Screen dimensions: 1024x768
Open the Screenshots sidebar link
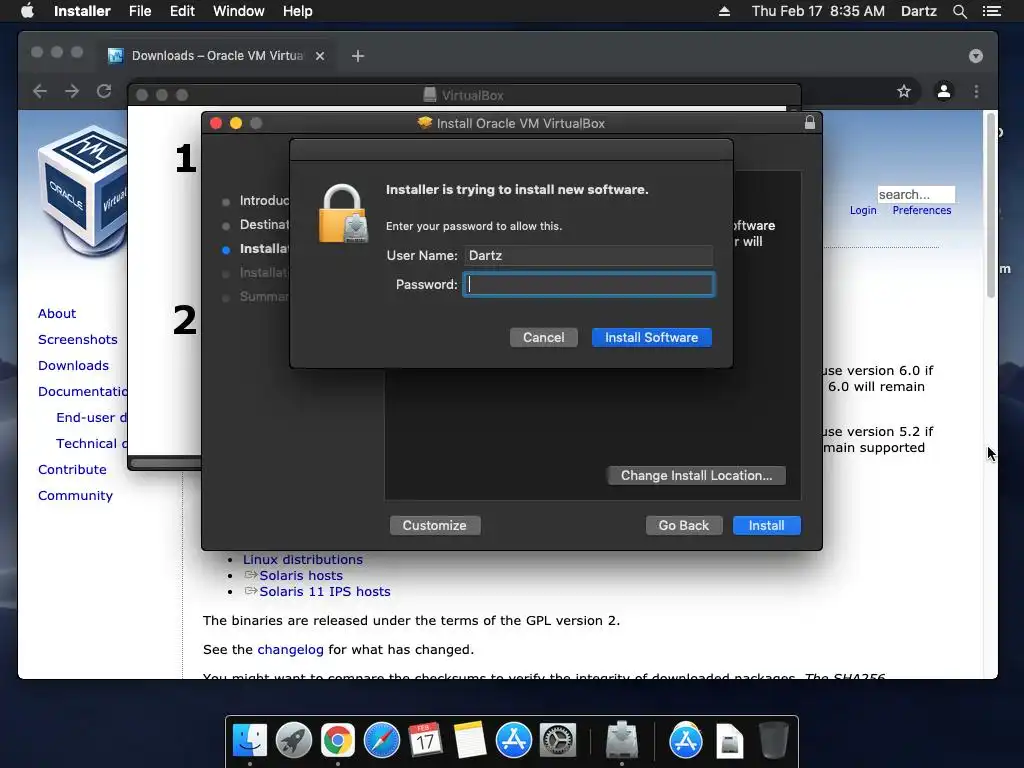click(x=78, y=340)
